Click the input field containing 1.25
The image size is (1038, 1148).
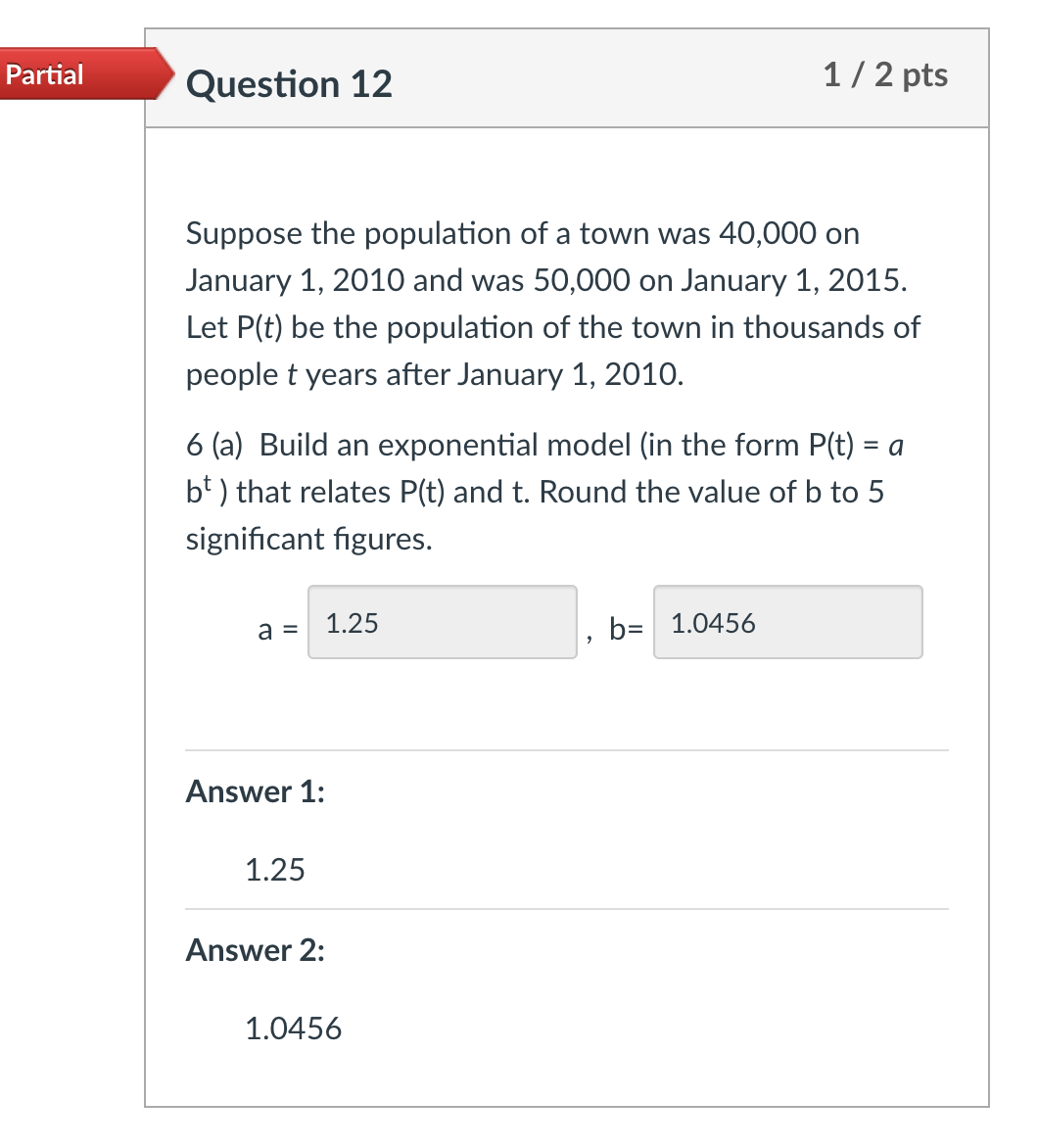point(443,622)
